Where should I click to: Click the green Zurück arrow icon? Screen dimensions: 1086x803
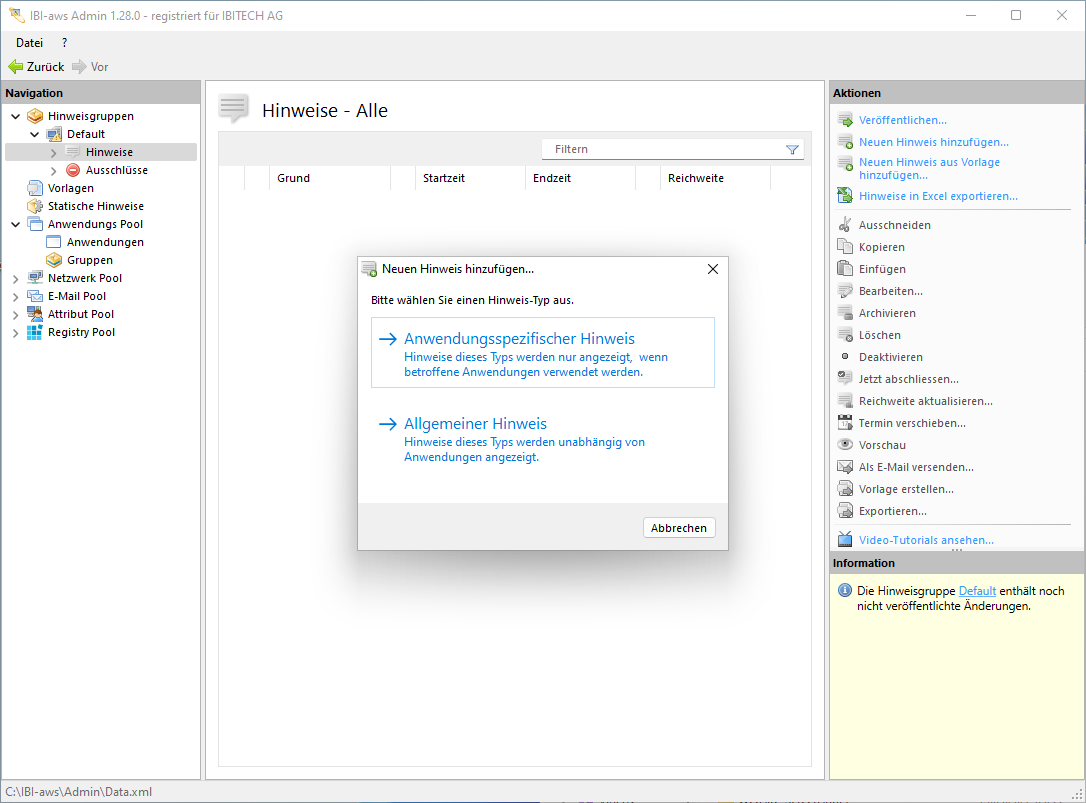pyautogui.click(x=15, y=67)
